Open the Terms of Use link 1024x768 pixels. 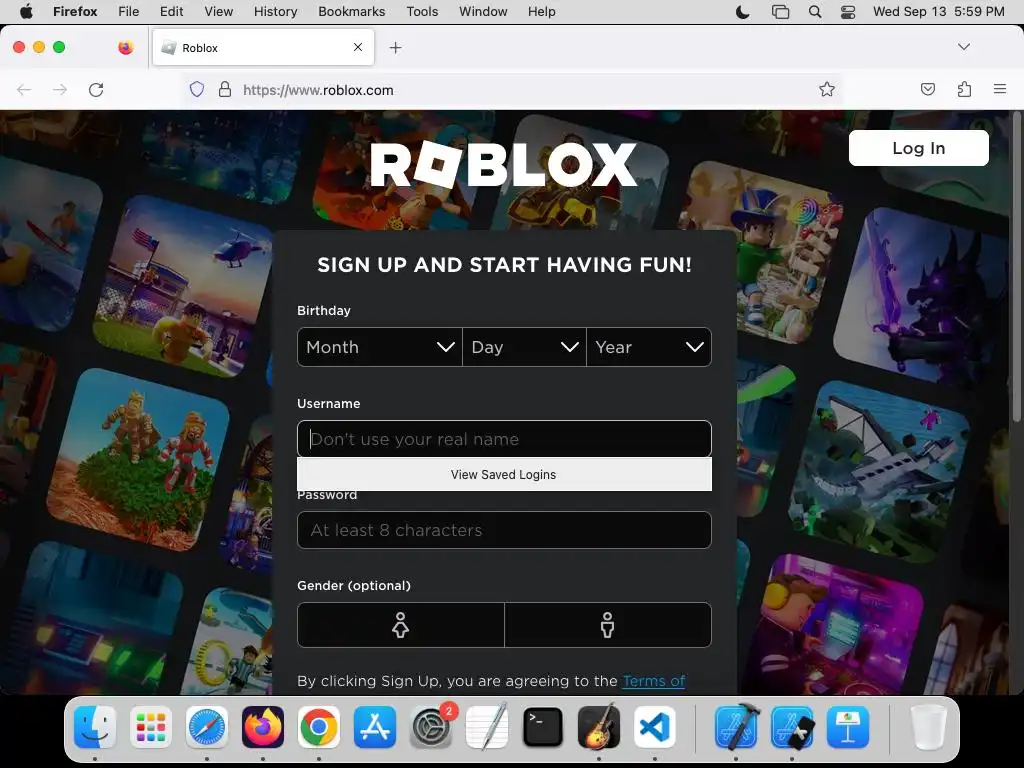click(654, 681)
